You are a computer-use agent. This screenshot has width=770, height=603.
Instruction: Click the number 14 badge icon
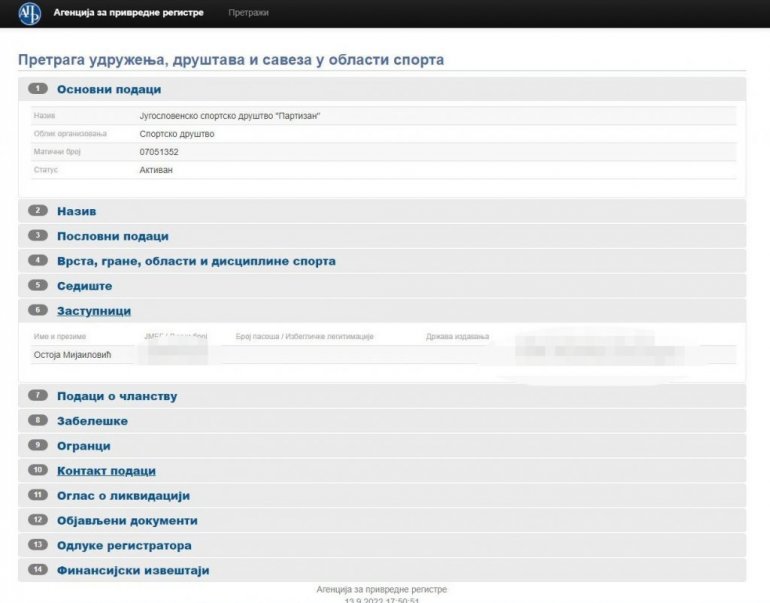pos(38,570)
